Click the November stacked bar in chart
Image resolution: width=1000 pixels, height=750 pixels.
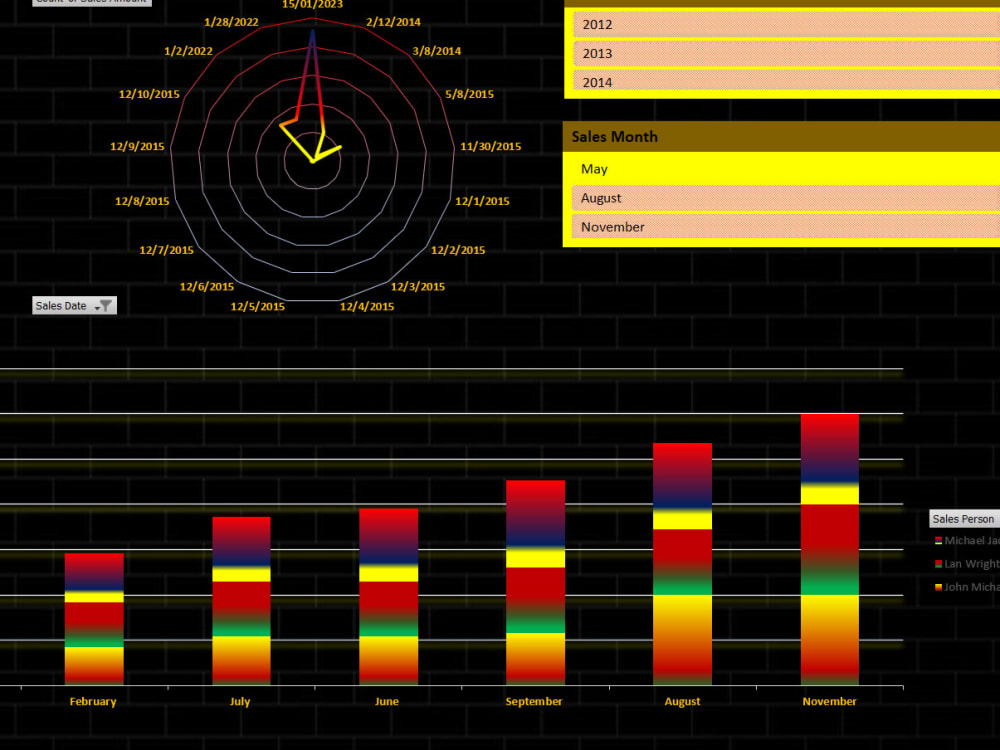point(830,550)
